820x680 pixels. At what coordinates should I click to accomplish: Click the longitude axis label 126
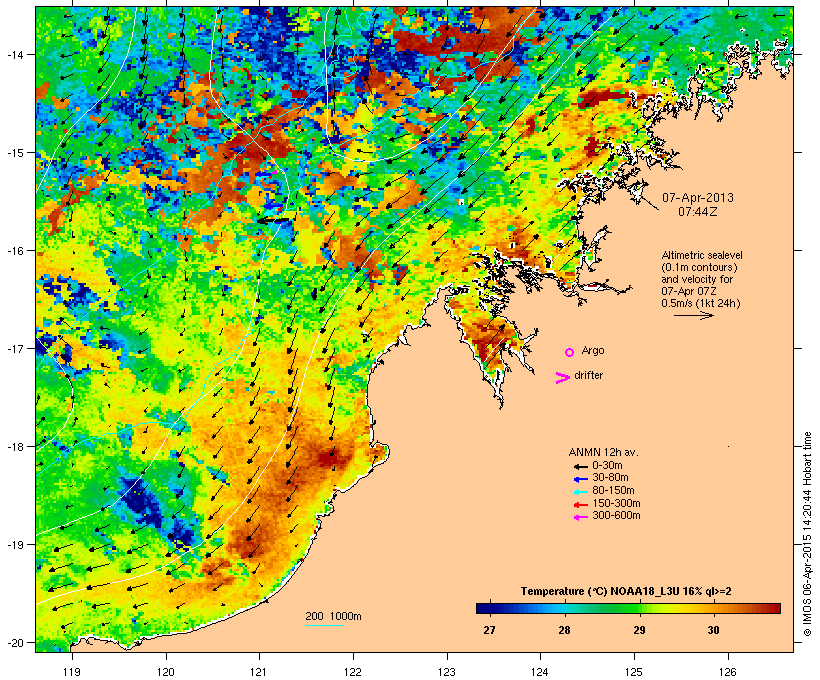pos(728,672)
